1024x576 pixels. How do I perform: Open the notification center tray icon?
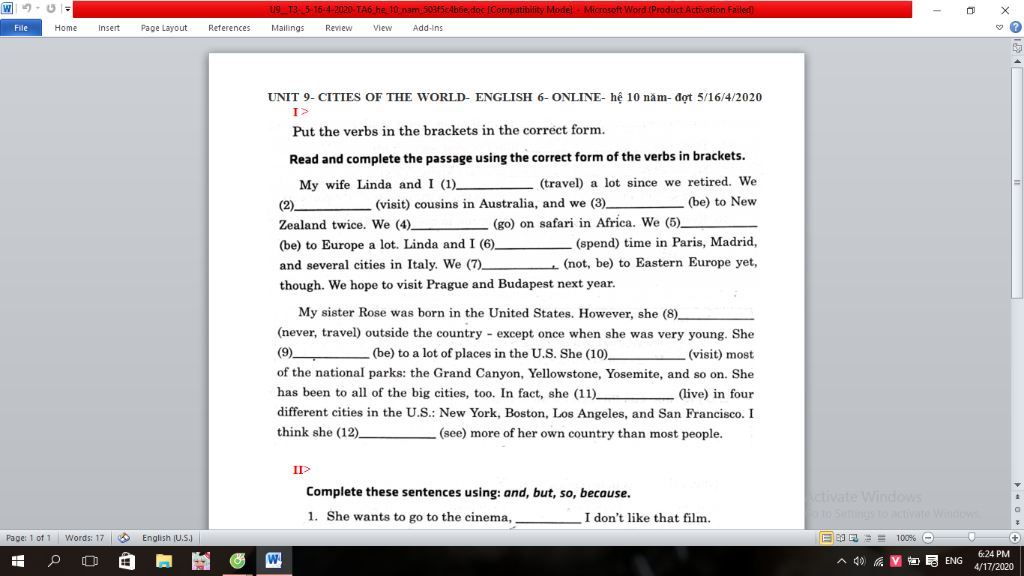pyautogui.click(x=932, y=561)
